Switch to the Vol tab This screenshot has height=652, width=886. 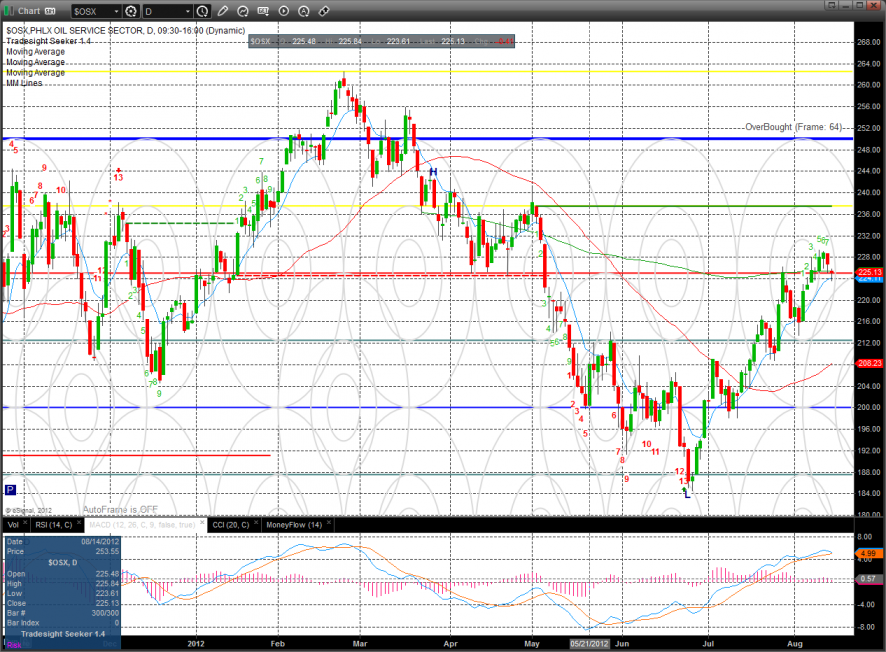[13, 525]
